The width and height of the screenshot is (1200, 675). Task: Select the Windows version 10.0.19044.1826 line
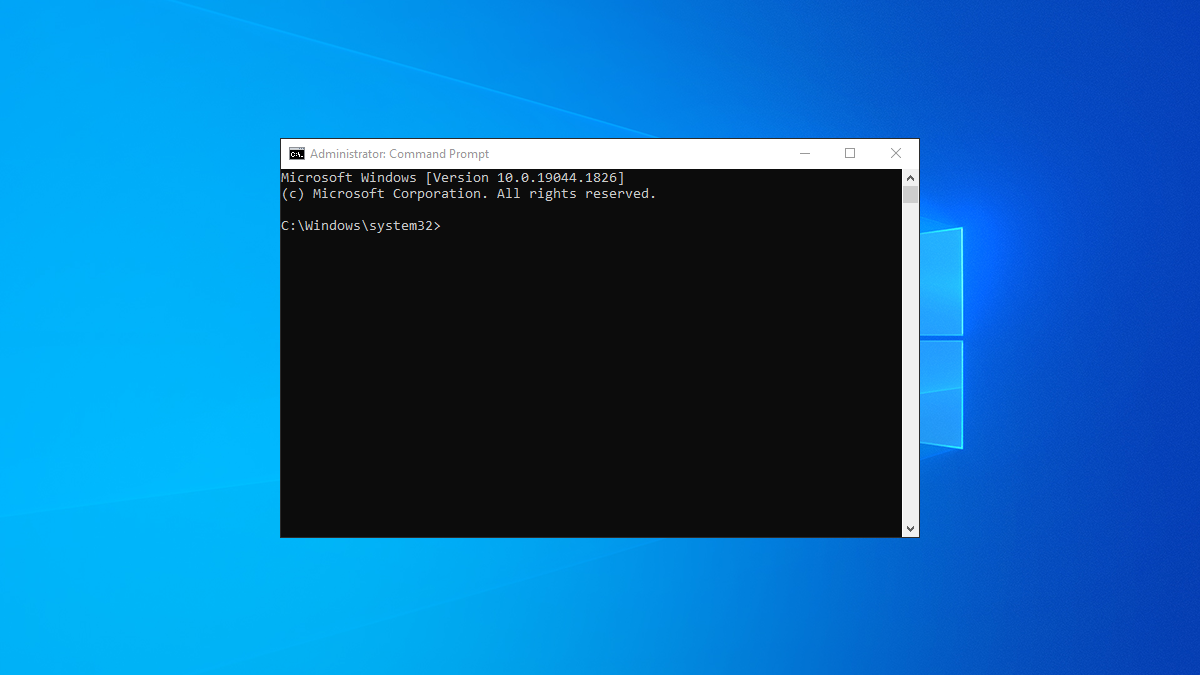click(452, 177)
